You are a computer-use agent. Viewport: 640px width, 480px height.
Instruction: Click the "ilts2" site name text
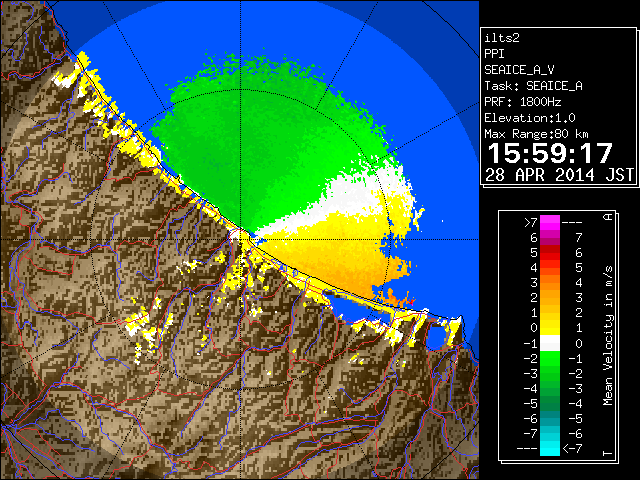[502, 38]
